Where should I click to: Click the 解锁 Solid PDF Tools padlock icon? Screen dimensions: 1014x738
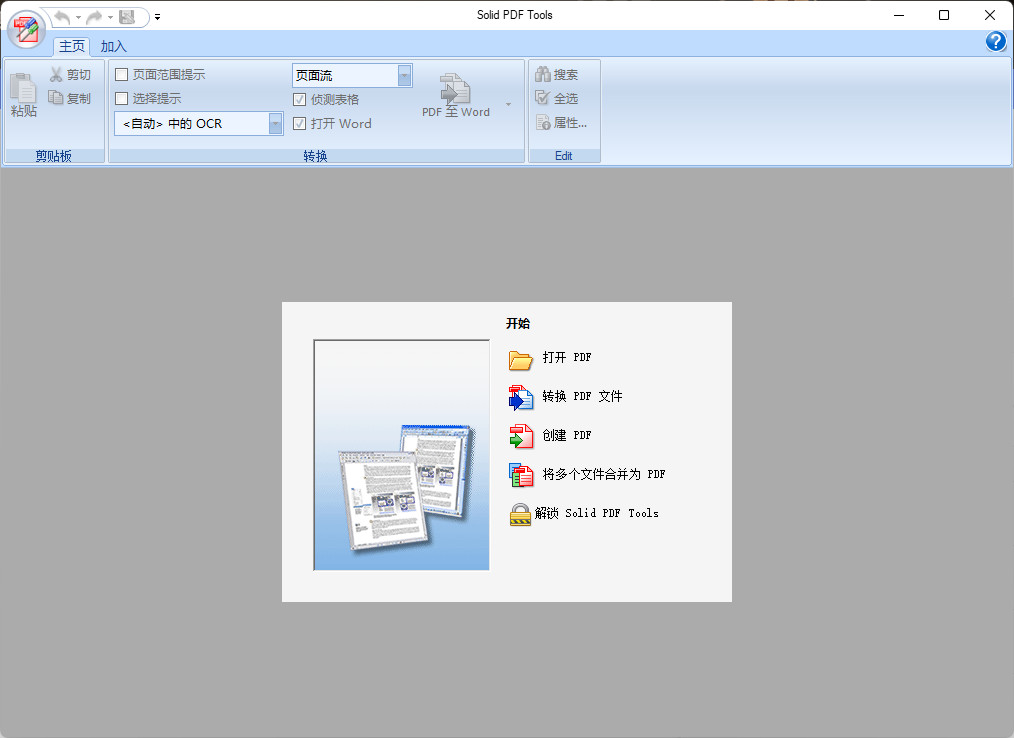520,515
